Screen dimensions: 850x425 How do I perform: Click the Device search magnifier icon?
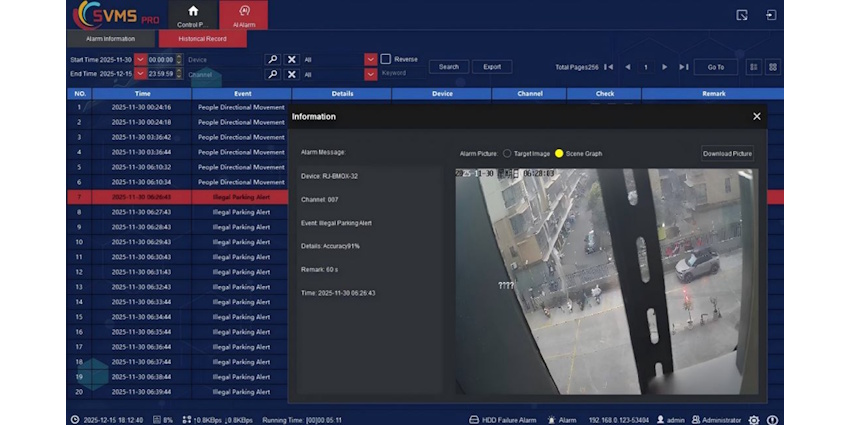click(272, 59)
